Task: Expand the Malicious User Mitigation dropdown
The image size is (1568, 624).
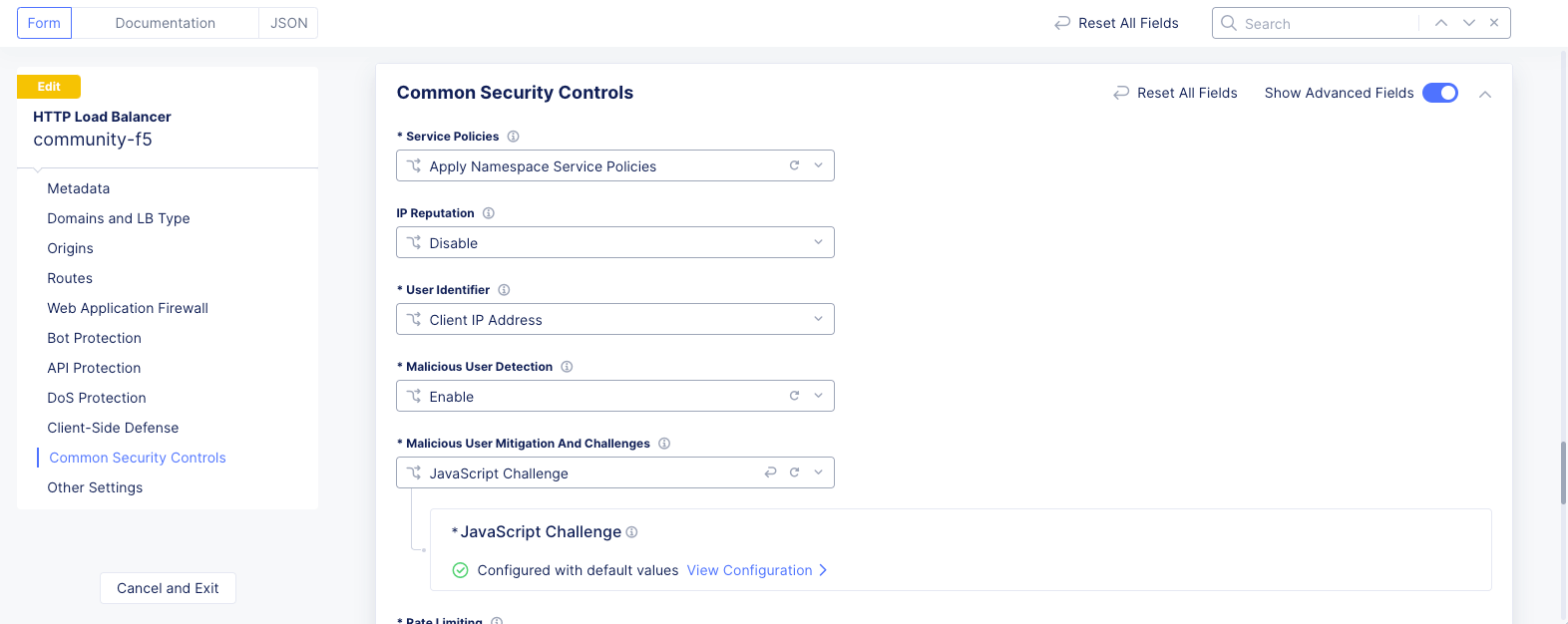Action: (x=818, y=472)
